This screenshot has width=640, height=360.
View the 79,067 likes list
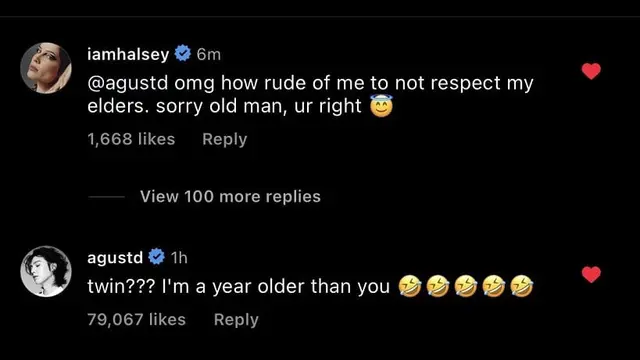pyautogui.click(x=136, y=320)
